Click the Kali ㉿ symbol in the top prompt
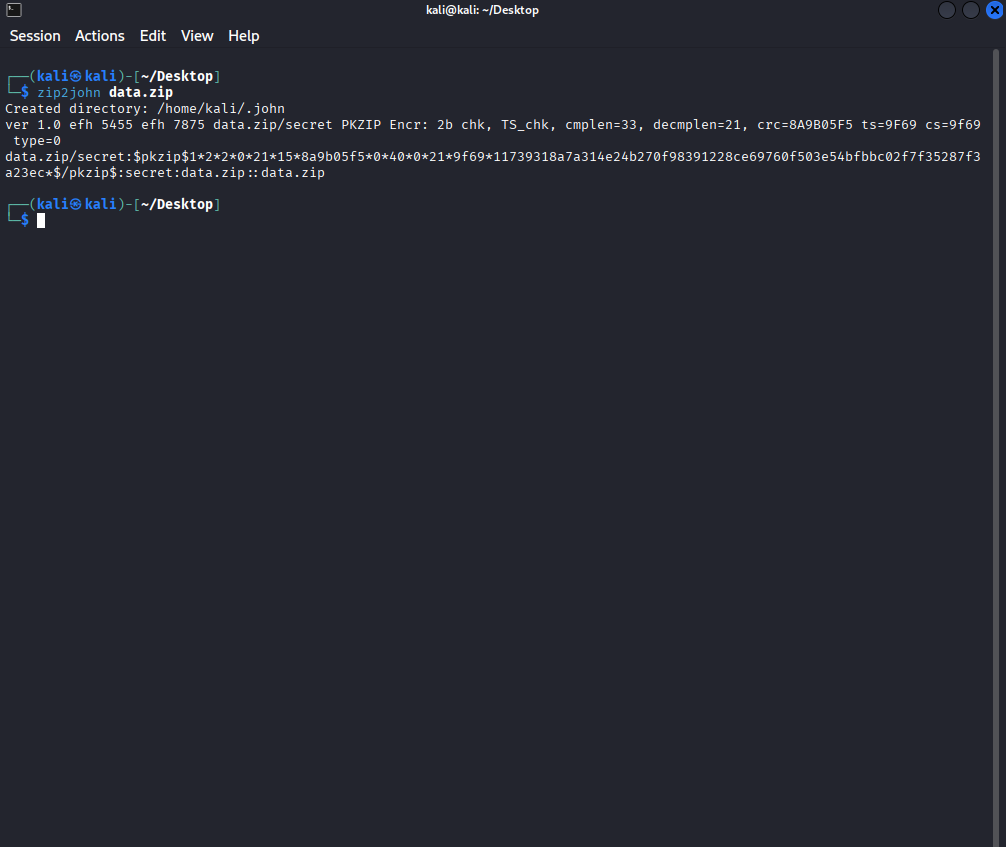1006x847 pixels. tap(75, 76)
